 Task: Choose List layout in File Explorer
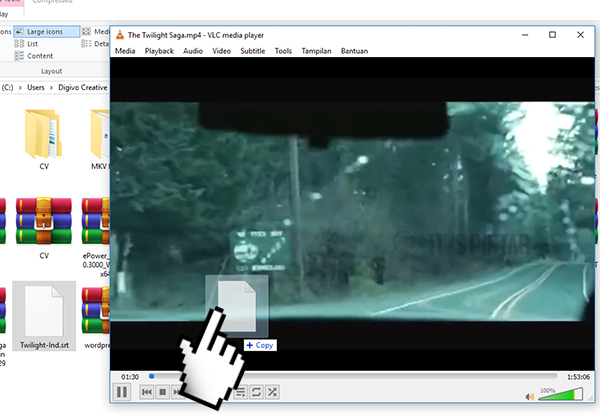coord(26,44)
